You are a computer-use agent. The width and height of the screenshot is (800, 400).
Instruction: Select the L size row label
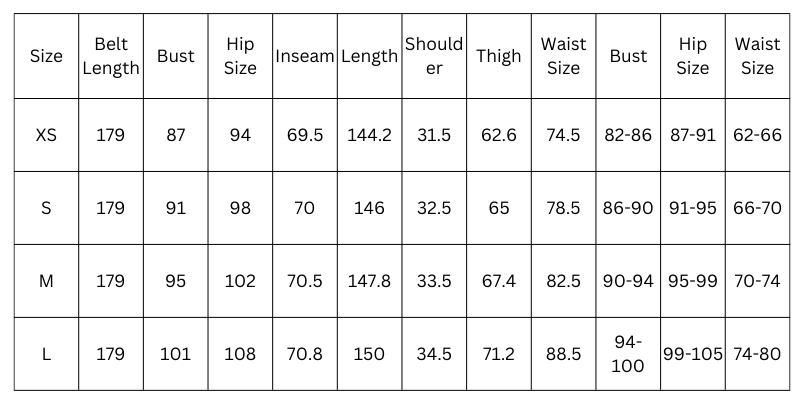click(x=46, y=354)
